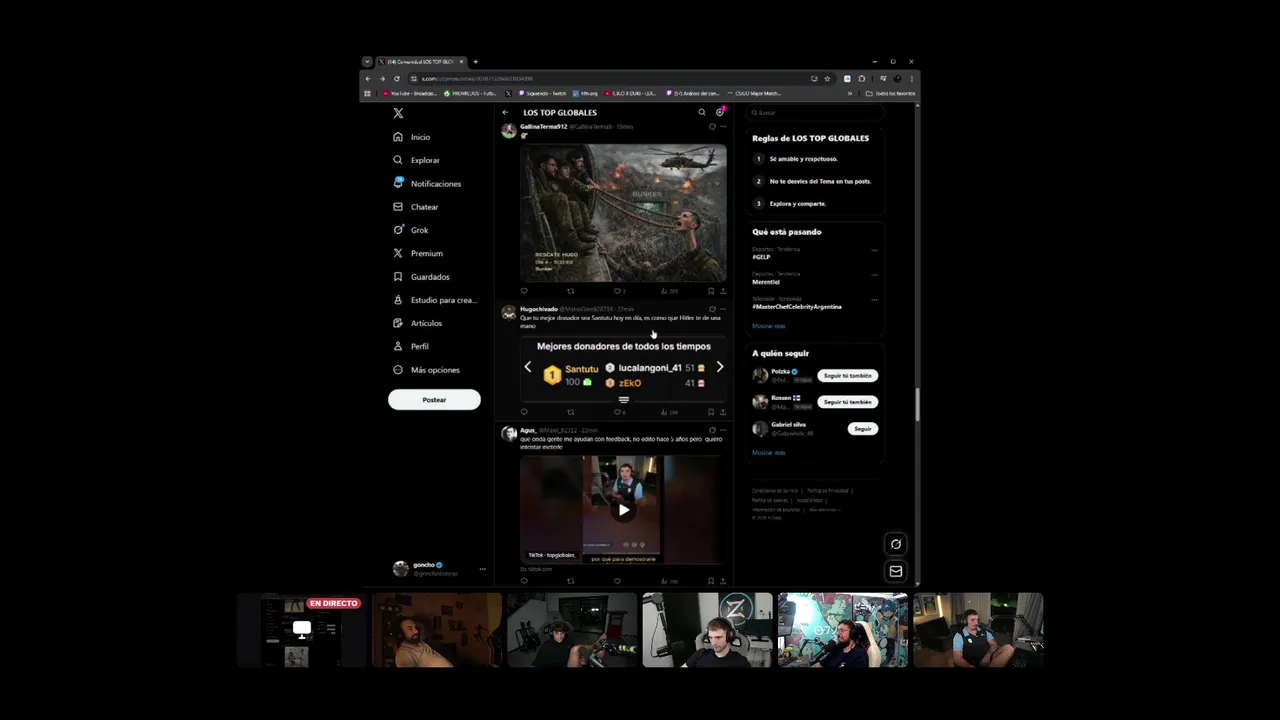Open Inicio home in the sidebar

click(412, 137)
